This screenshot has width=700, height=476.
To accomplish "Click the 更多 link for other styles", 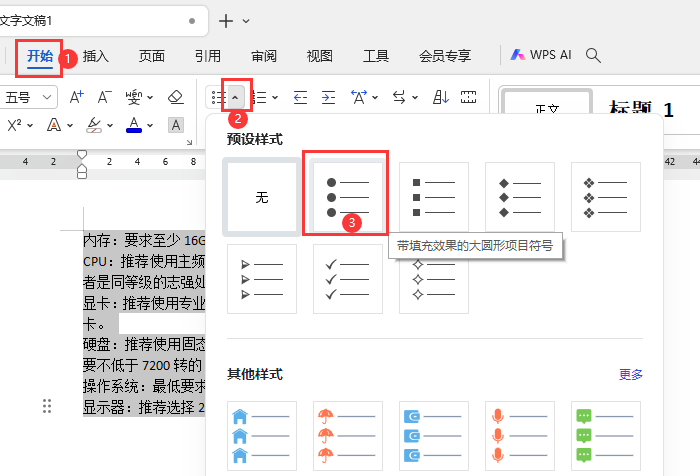I will pos(631,374).
